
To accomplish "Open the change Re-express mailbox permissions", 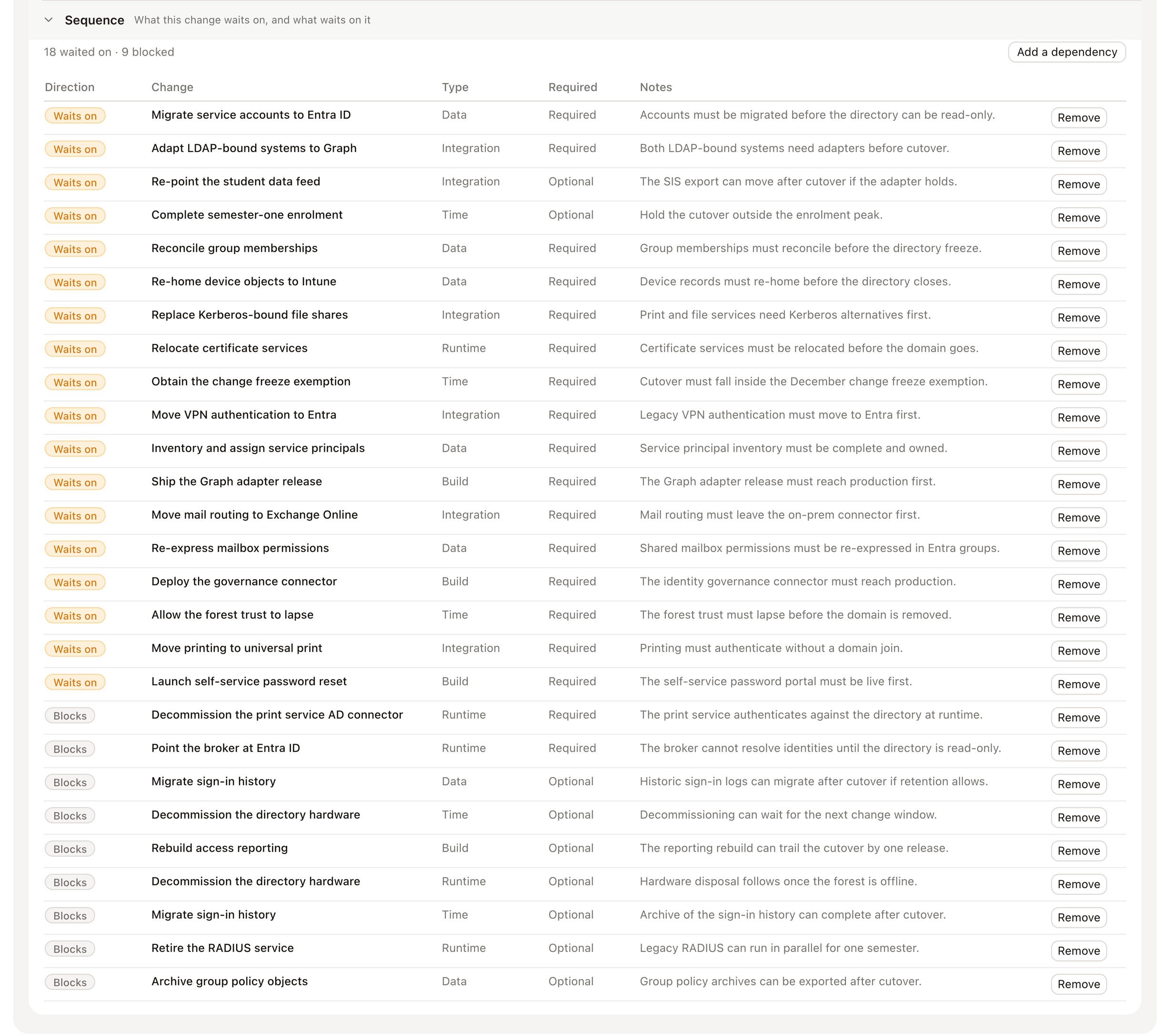I will (x=240, y=548).
